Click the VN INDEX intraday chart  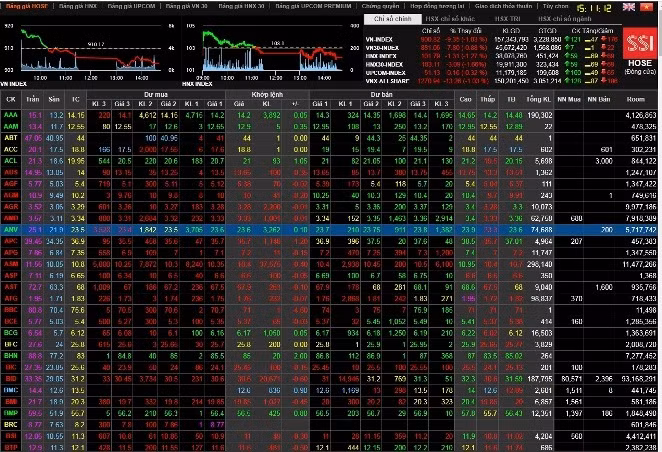pyautogui.click(x=90, y=50)
